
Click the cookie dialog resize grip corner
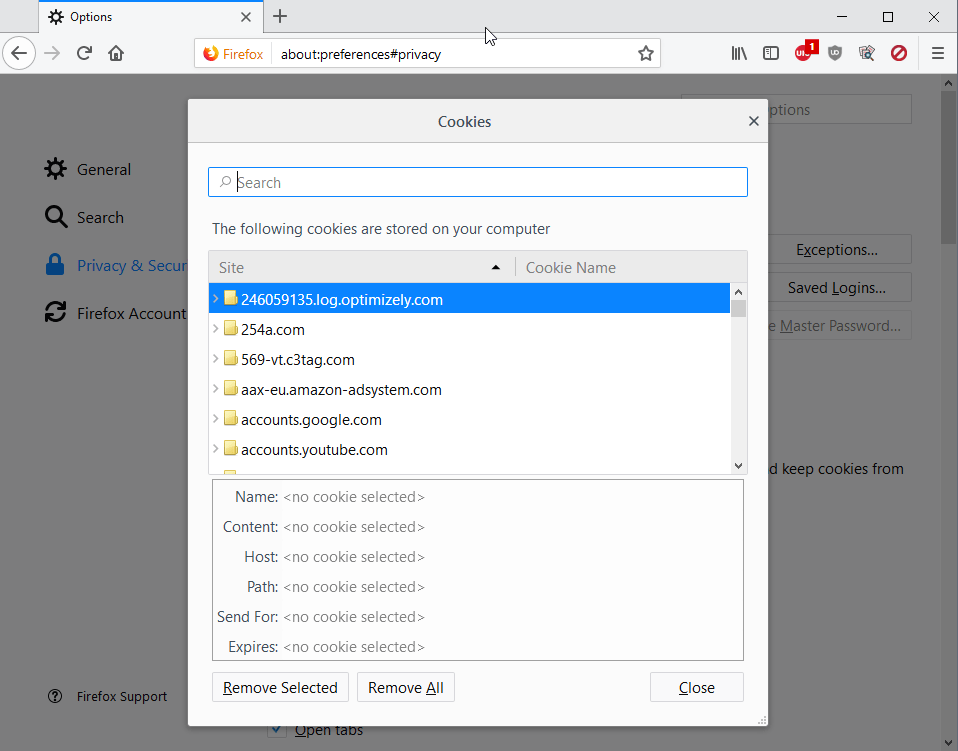click(762, 720)
